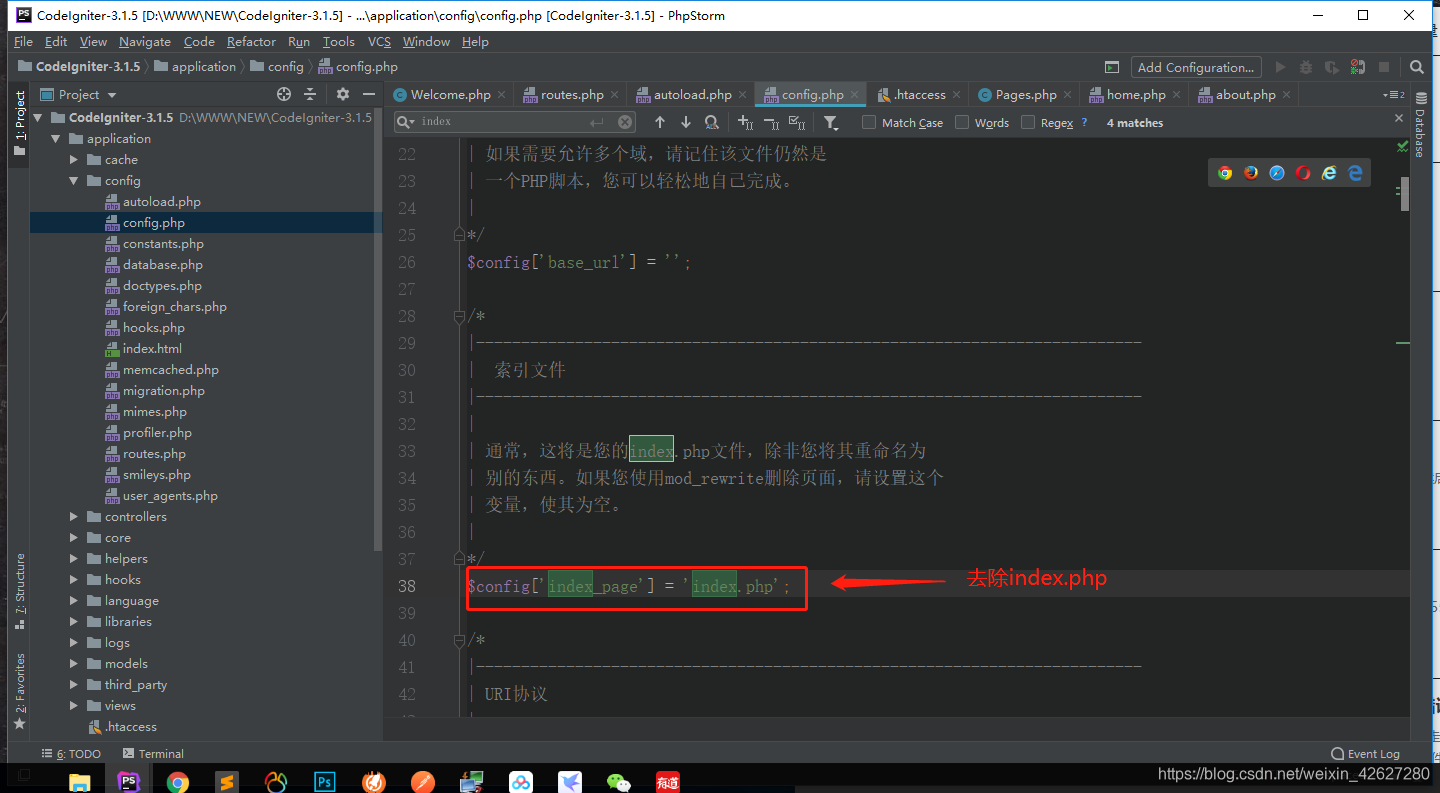Go to previous search occurrence arrow

pos(660,122)
